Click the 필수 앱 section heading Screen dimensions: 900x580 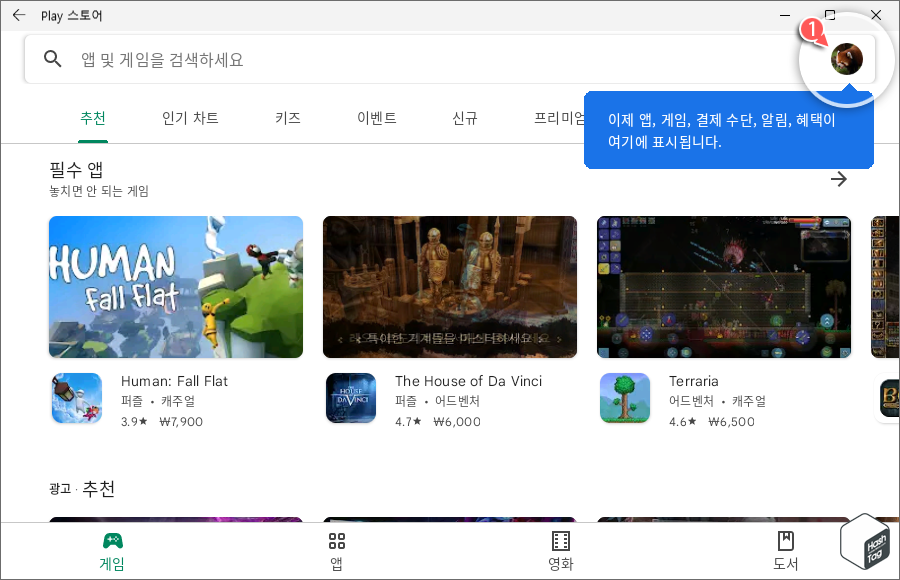[76, 170]
